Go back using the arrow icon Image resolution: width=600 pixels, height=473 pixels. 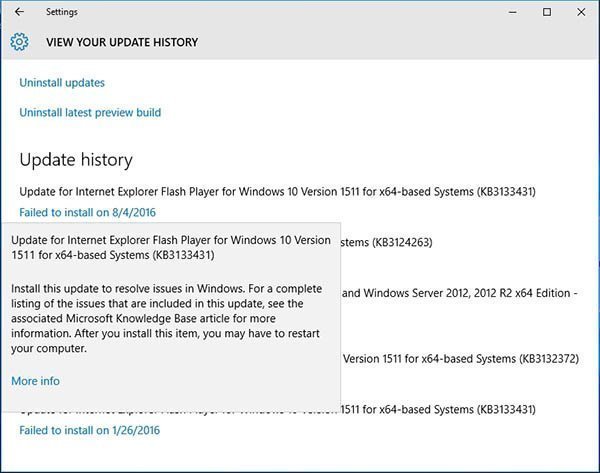(19, 12)
